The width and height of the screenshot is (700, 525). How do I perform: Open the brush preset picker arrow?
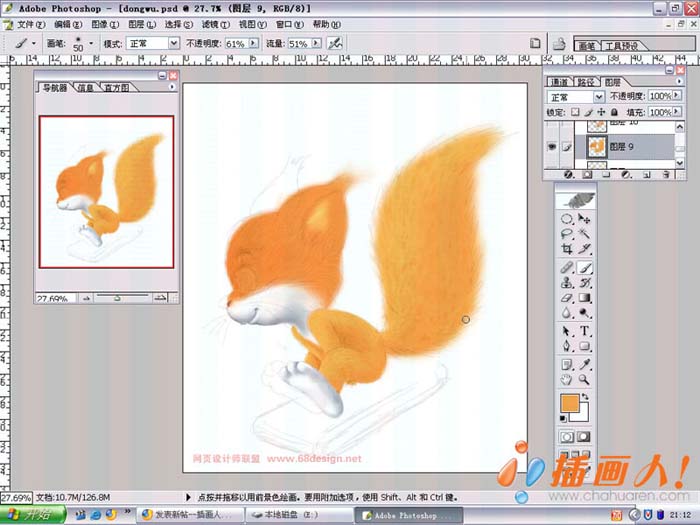point(91,43)
